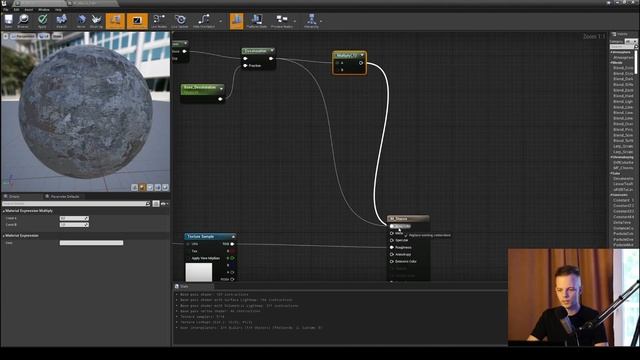Click the Home toolbar icon

tap(81, 21)
